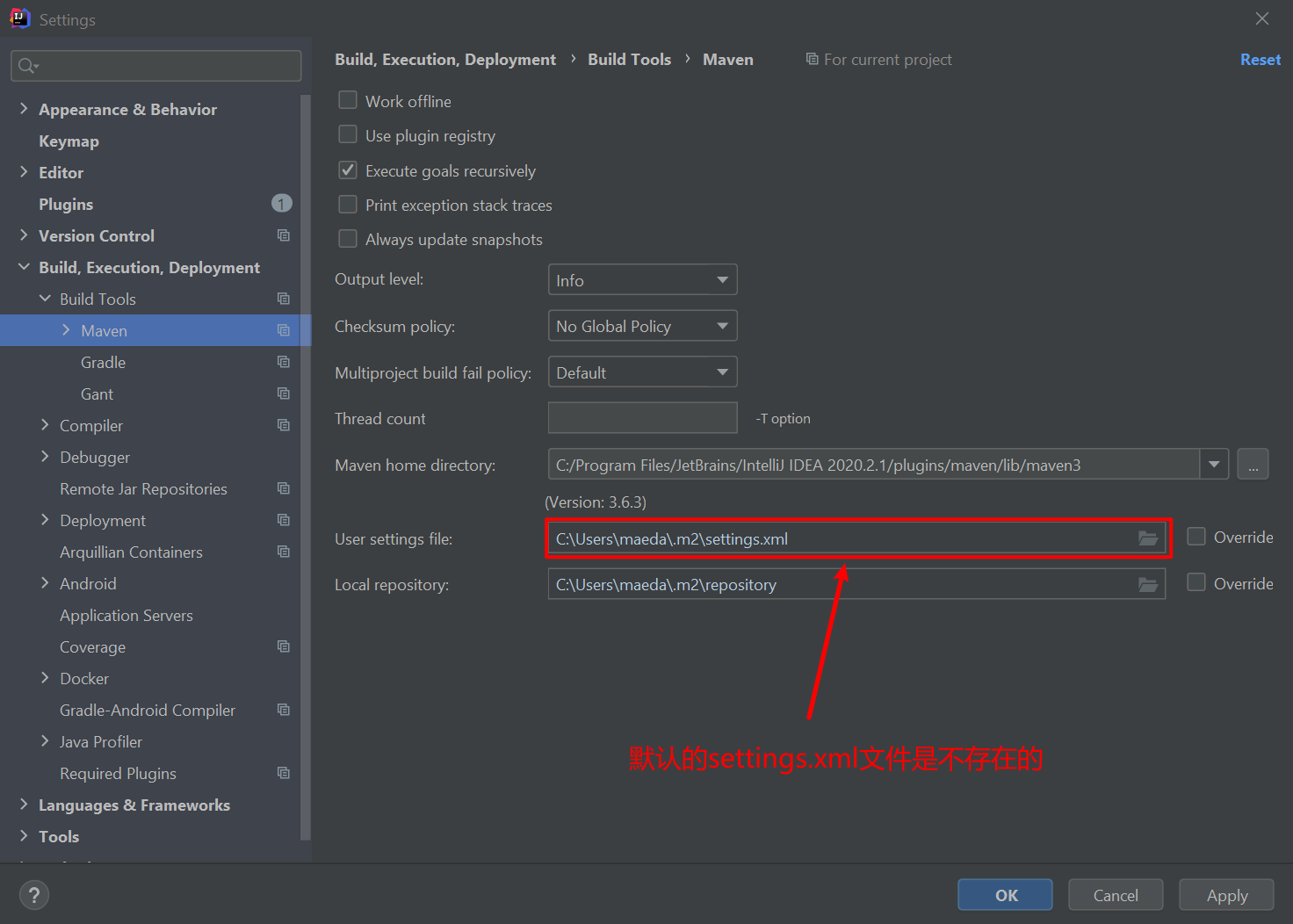Click the Apply button
Viewport: 1293px width, 924px height.
(x=1226, y=895)
